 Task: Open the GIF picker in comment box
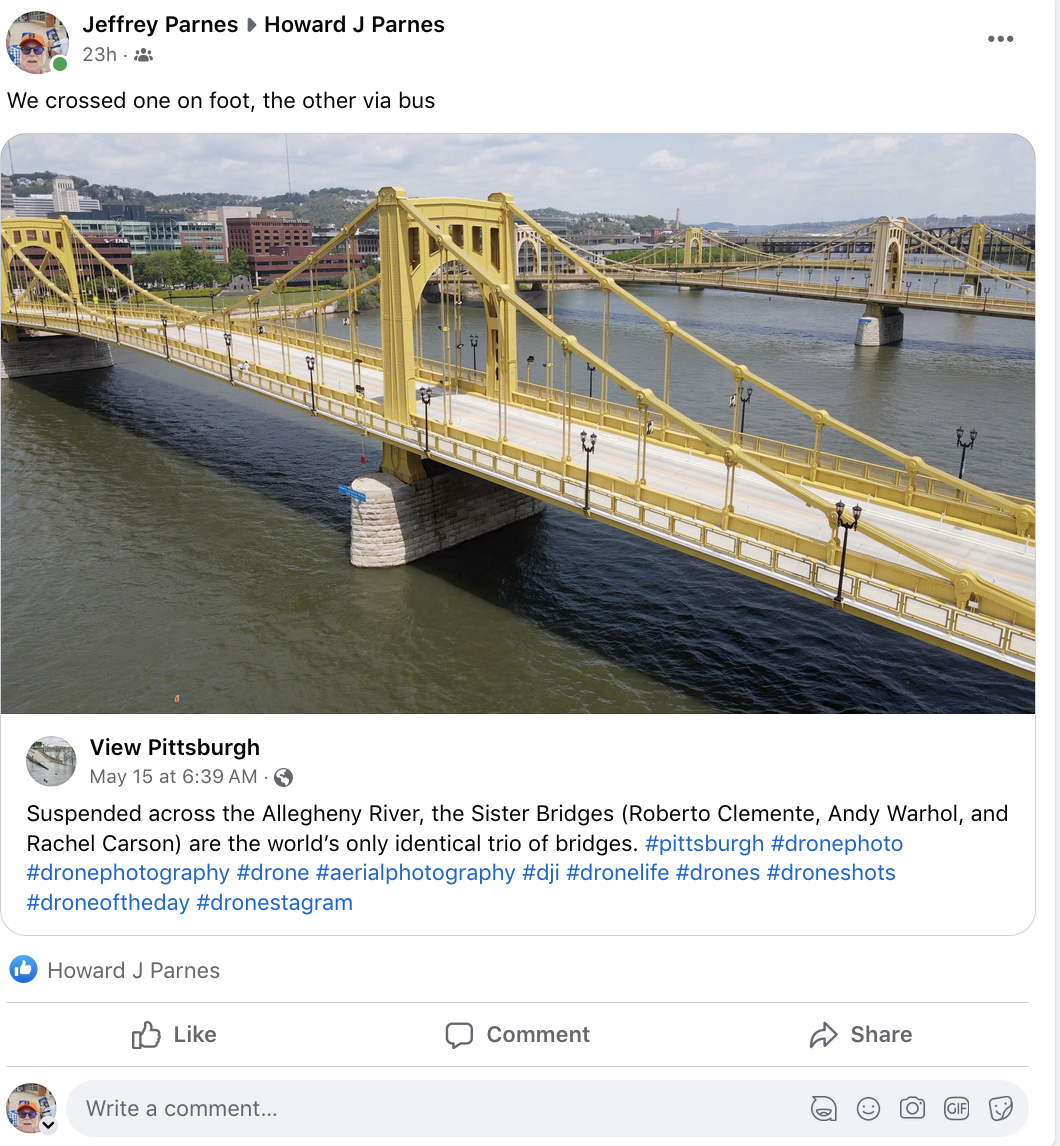tap(956, 1108)
